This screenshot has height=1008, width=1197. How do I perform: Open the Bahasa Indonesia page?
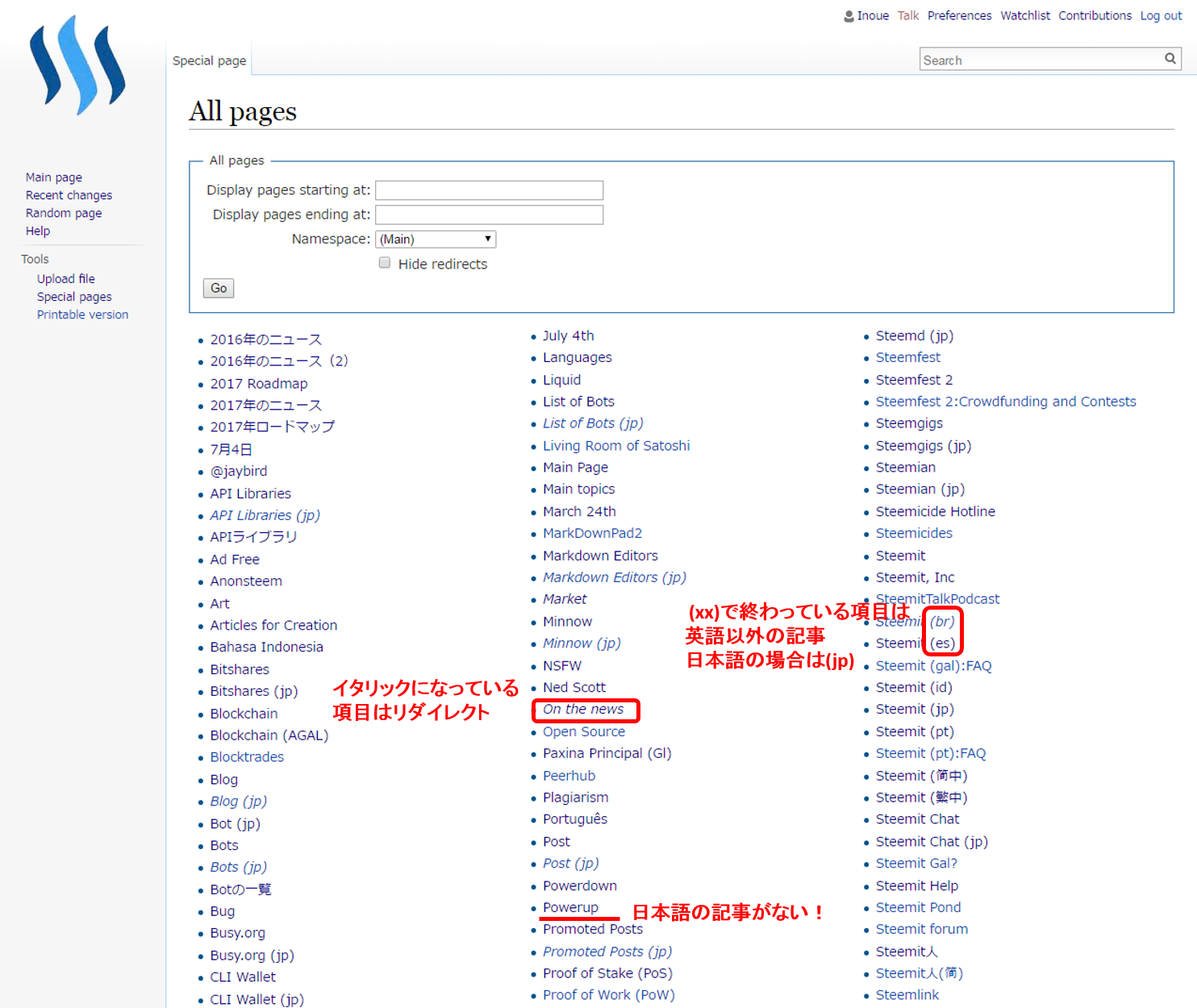267,647
